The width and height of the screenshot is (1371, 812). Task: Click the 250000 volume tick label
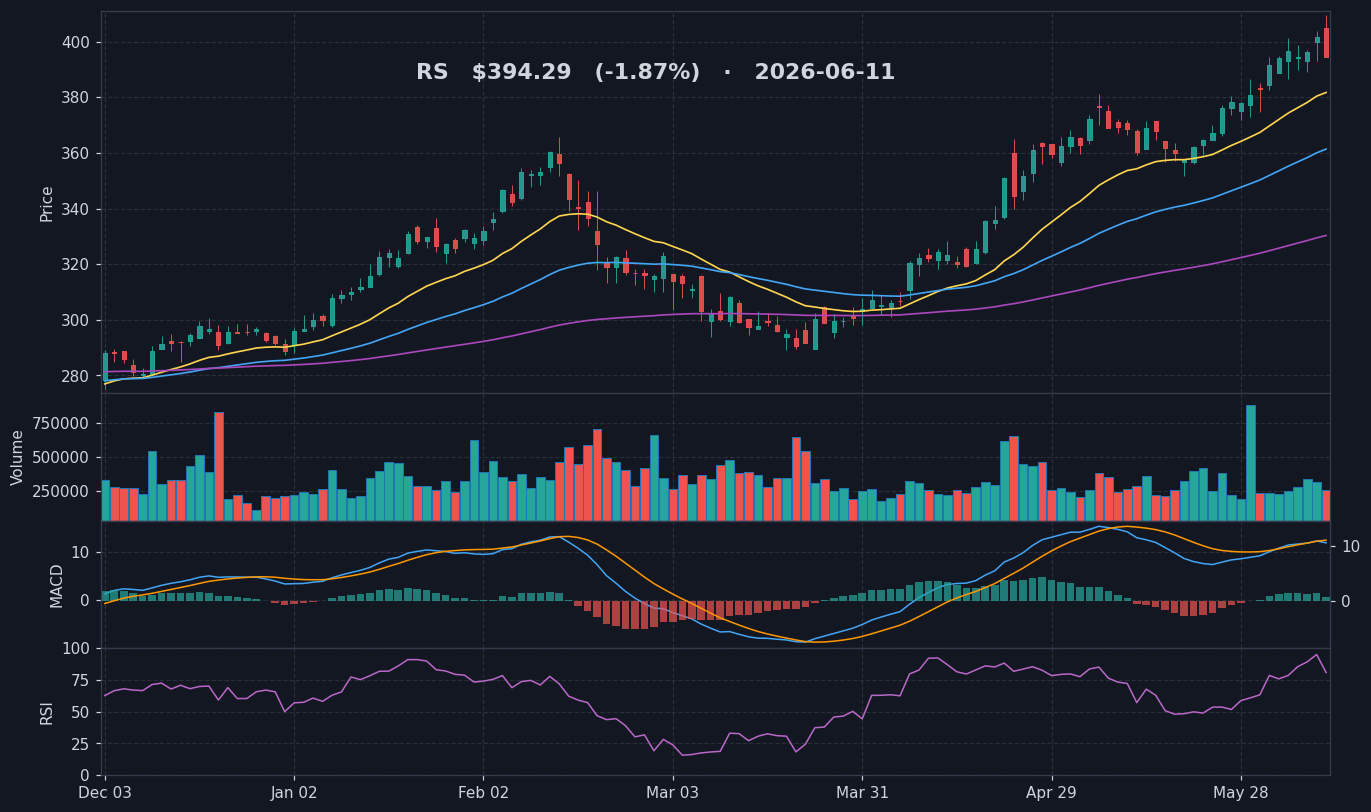coord(62,492)
